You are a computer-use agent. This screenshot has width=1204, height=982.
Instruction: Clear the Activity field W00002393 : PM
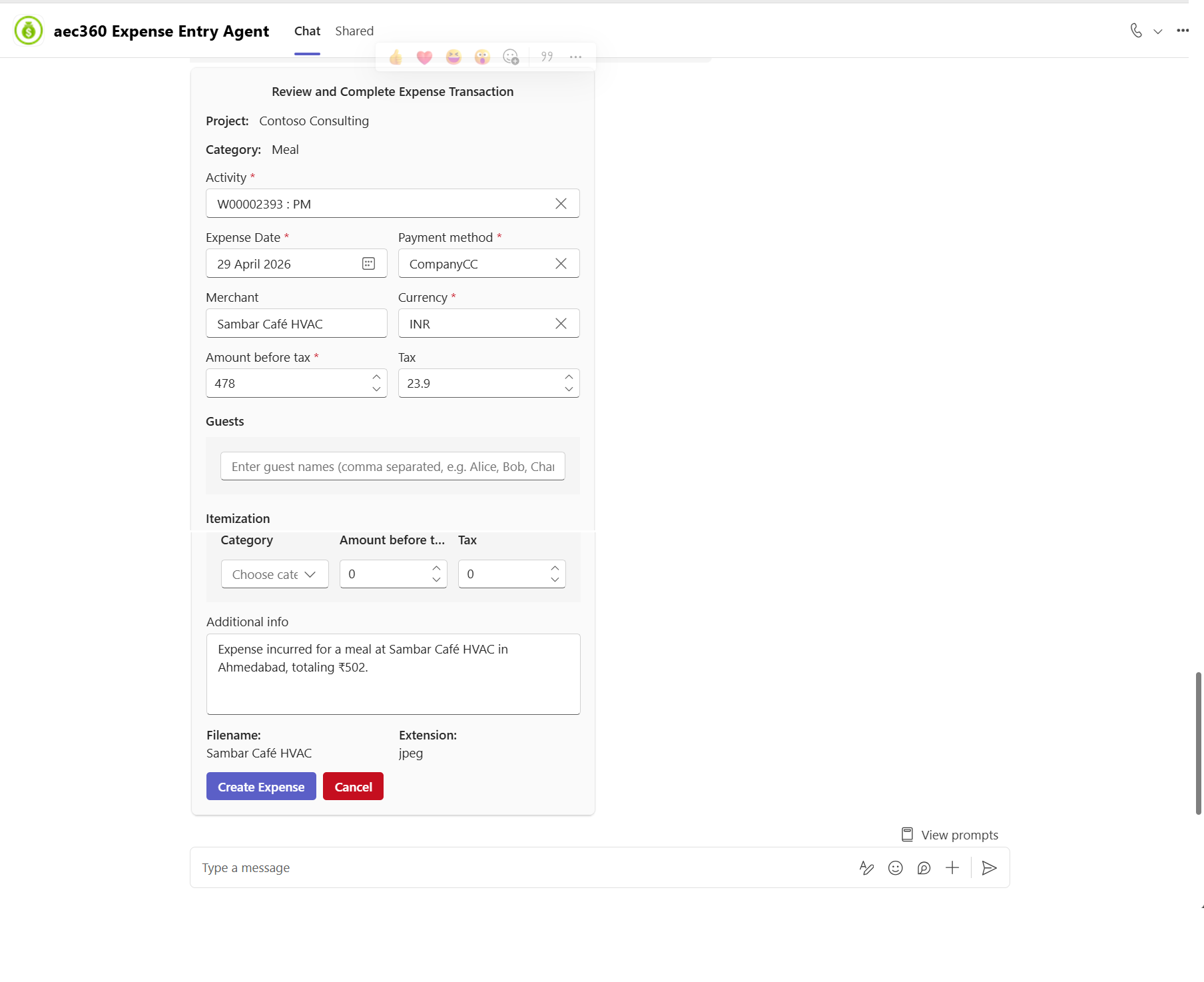561,204
